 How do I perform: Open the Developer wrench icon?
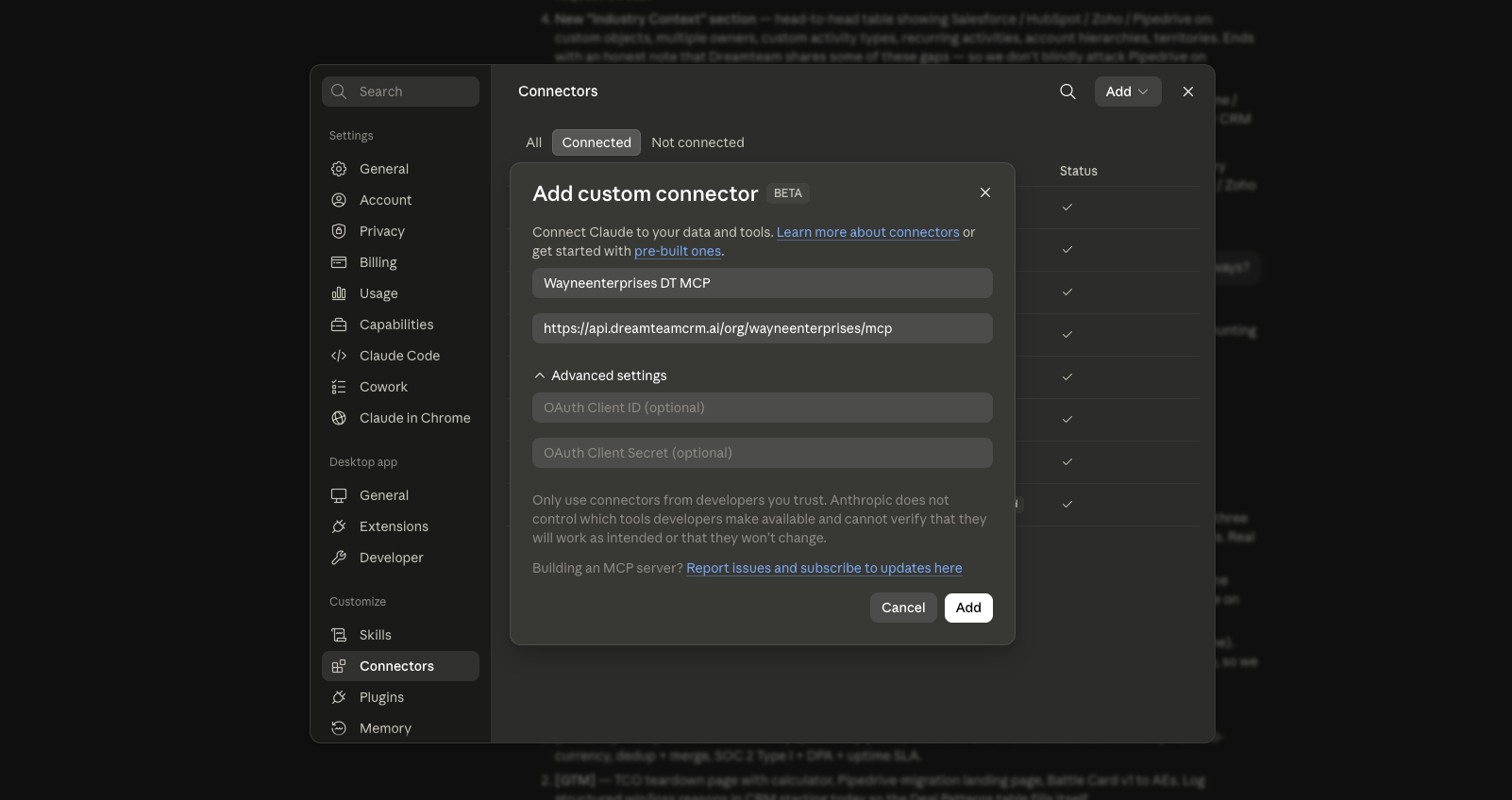(339, 558)
